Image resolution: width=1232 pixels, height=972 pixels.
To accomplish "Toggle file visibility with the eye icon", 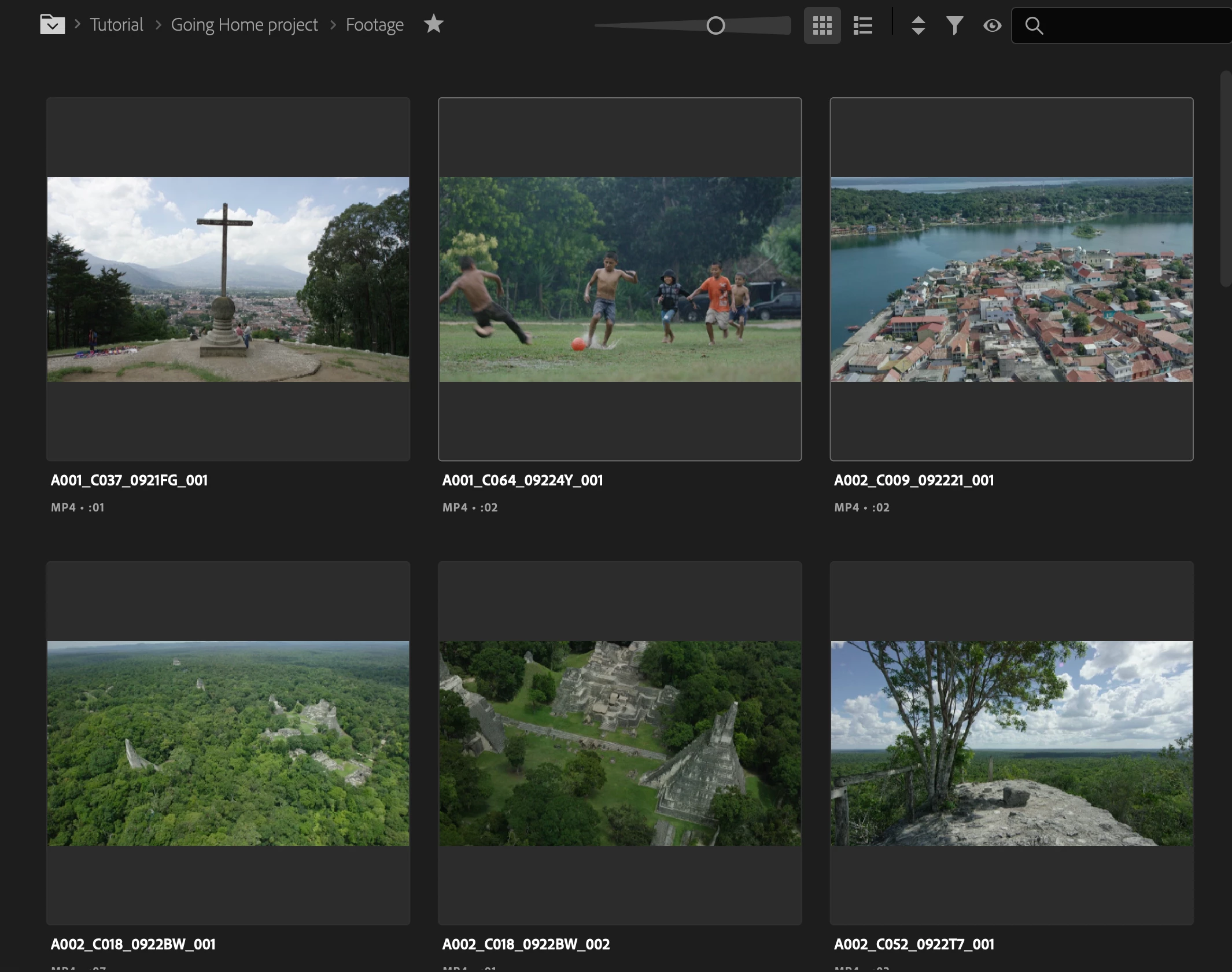I will (992, 25).
